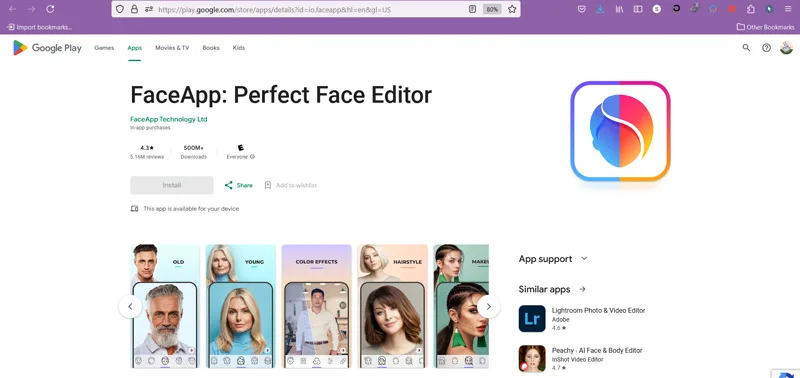The height and width of the screenshot is (378, 800).
Task: Open the Help question mark icon
Action: point(766,48)
